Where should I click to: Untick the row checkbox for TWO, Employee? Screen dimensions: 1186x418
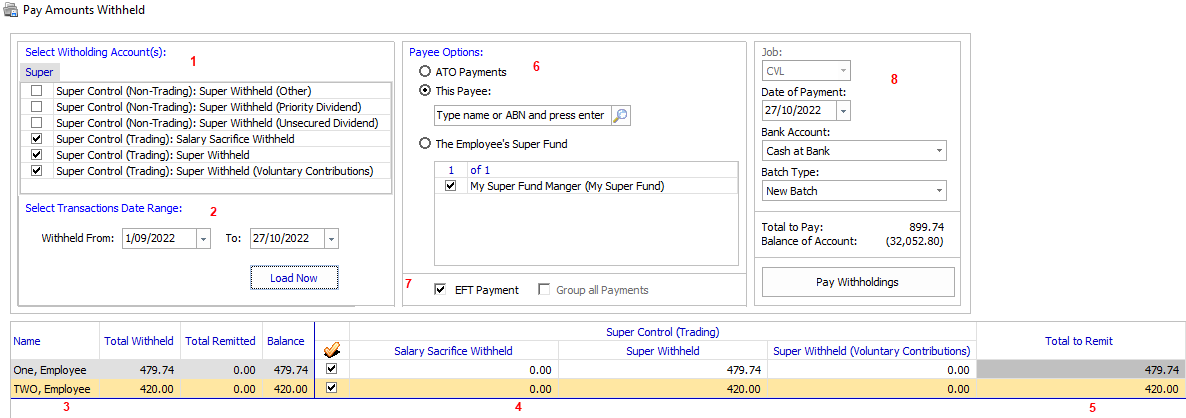pos(331,388)
